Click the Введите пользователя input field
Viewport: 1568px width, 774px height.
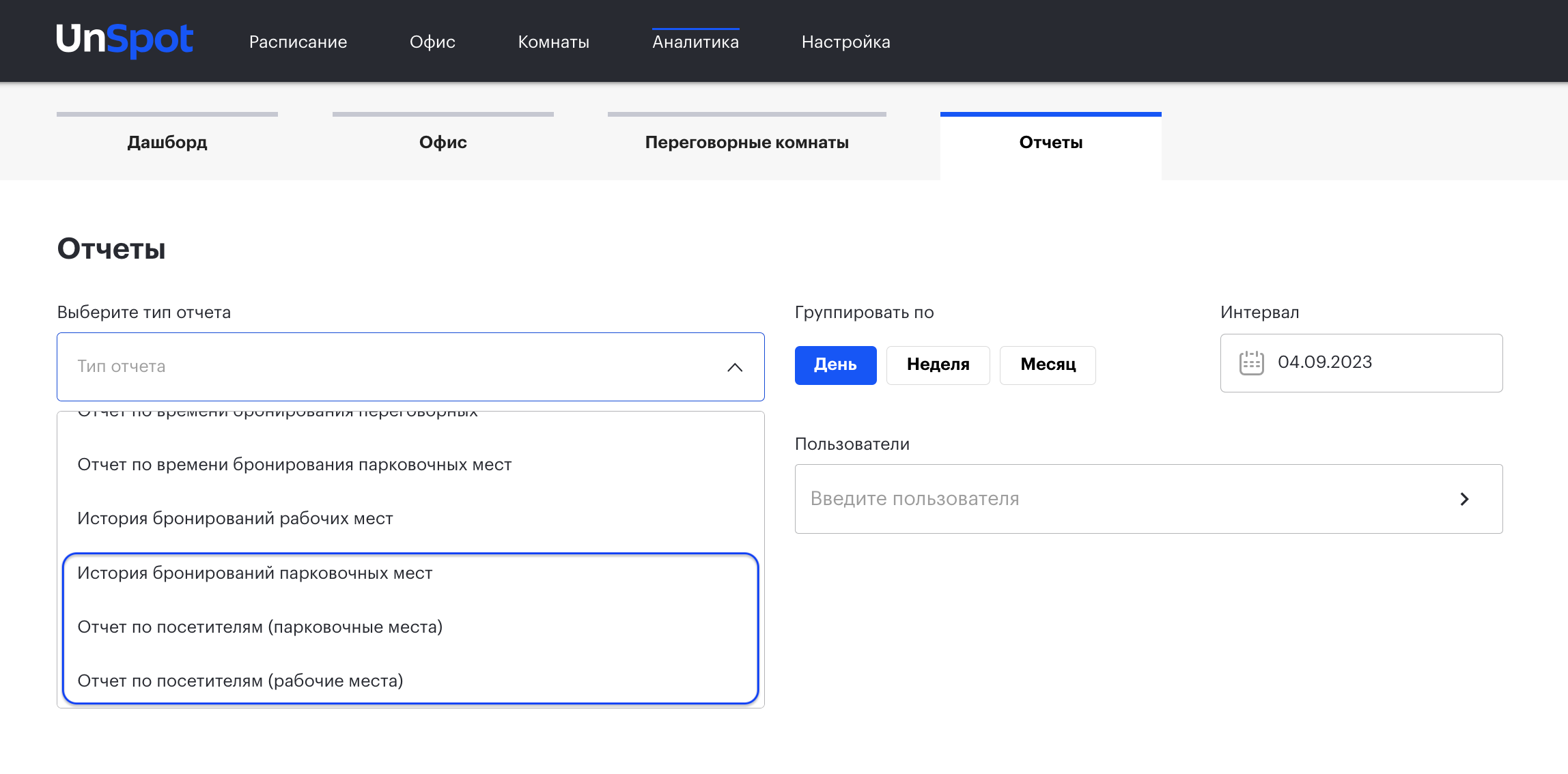[x=1149, y=499]
